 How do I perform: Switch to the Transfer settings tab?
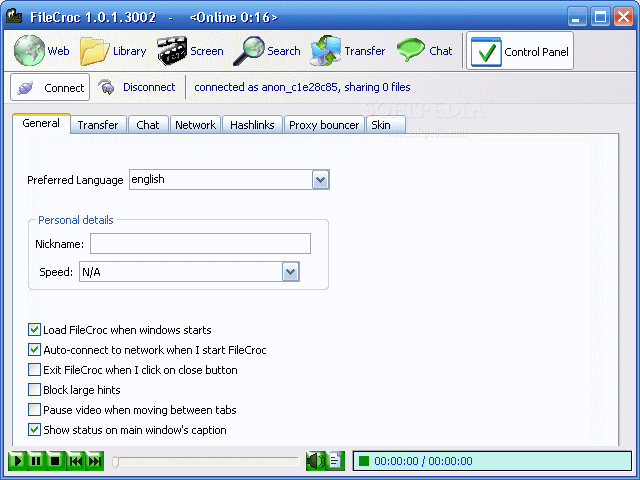coord(98,125)
